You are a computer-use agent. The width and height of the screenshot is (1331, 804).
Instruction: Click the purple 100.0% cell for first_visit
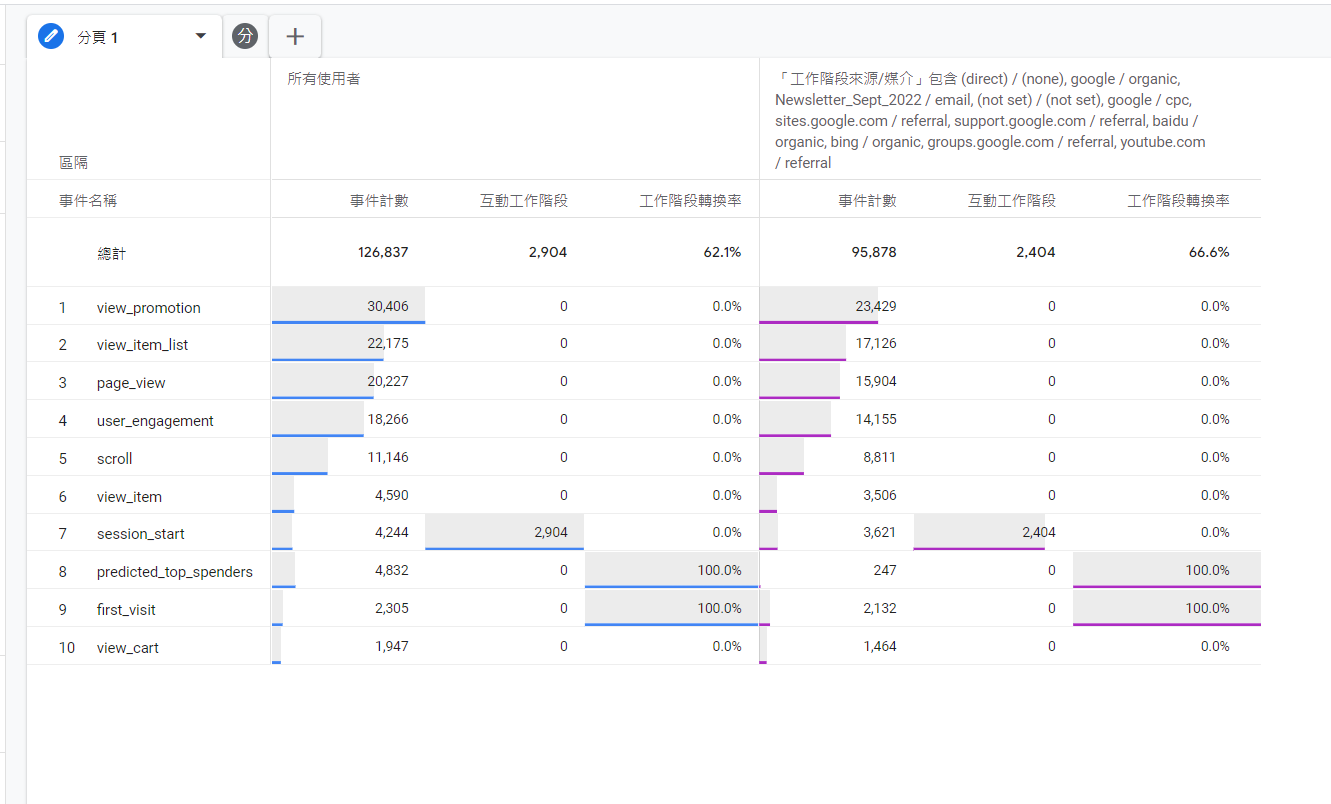pos(1207,608)
